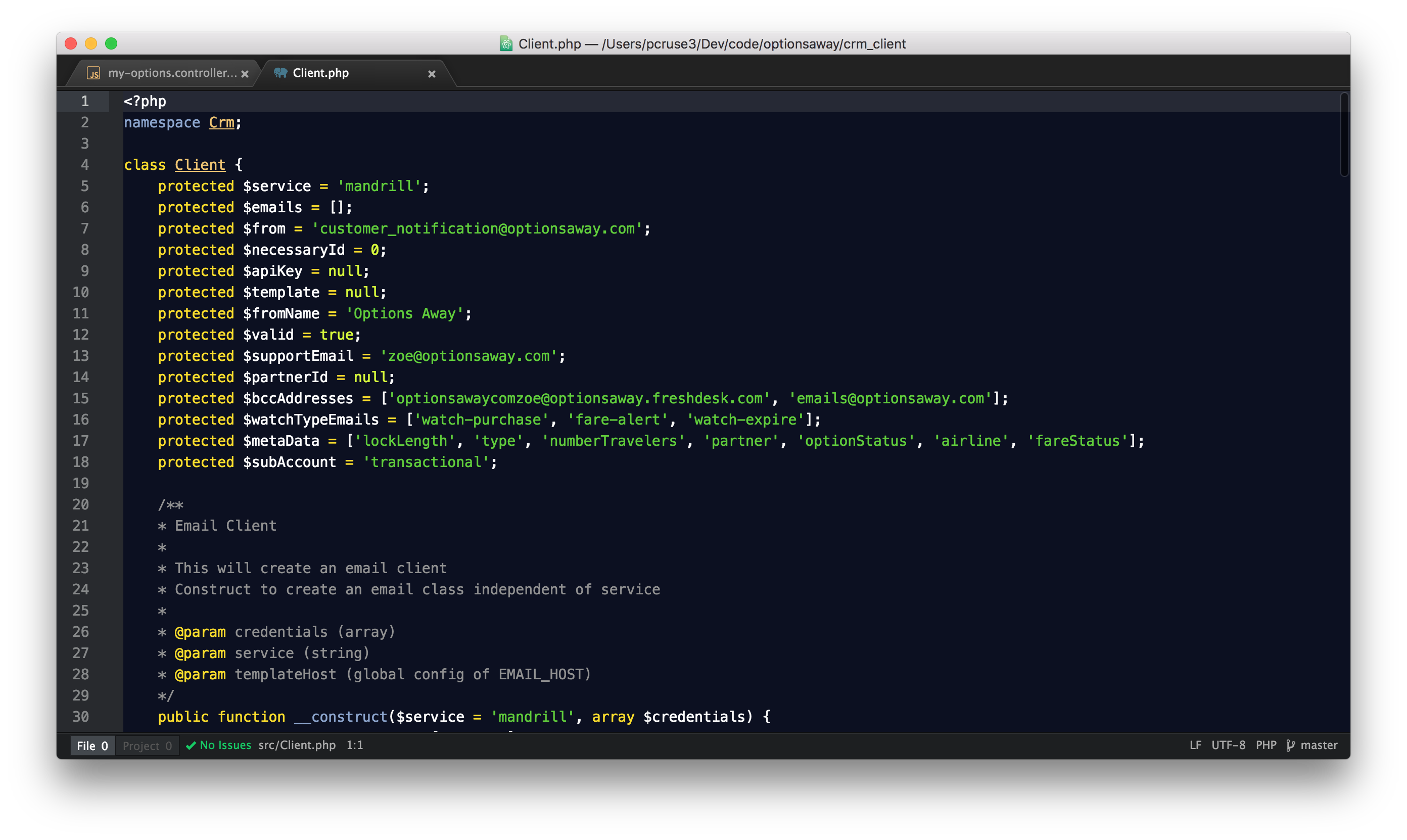Toggle the File 0 linter scope
This screenshot has width=1407, height=840.
click(92, 745)
